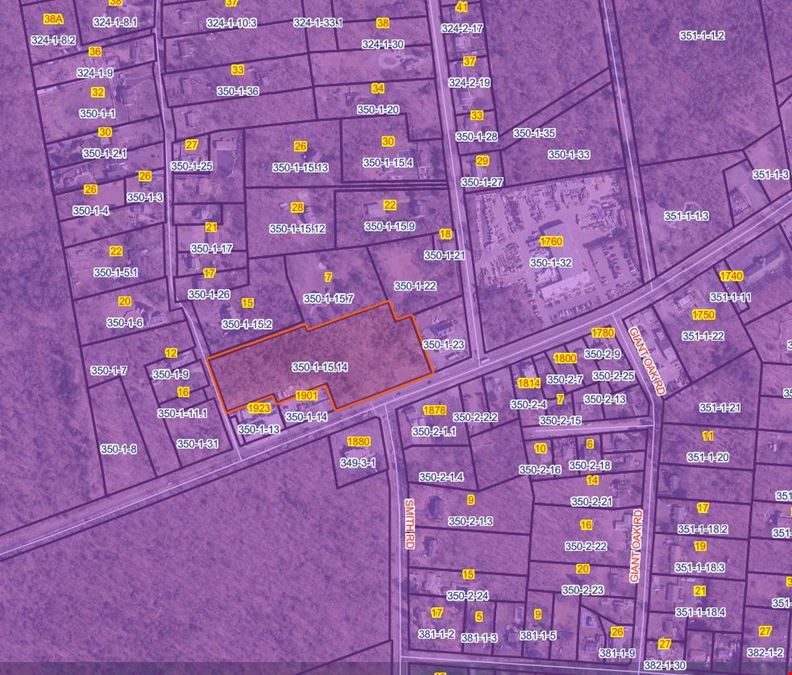Click the yellow address marker 1750

click(703, 314)
